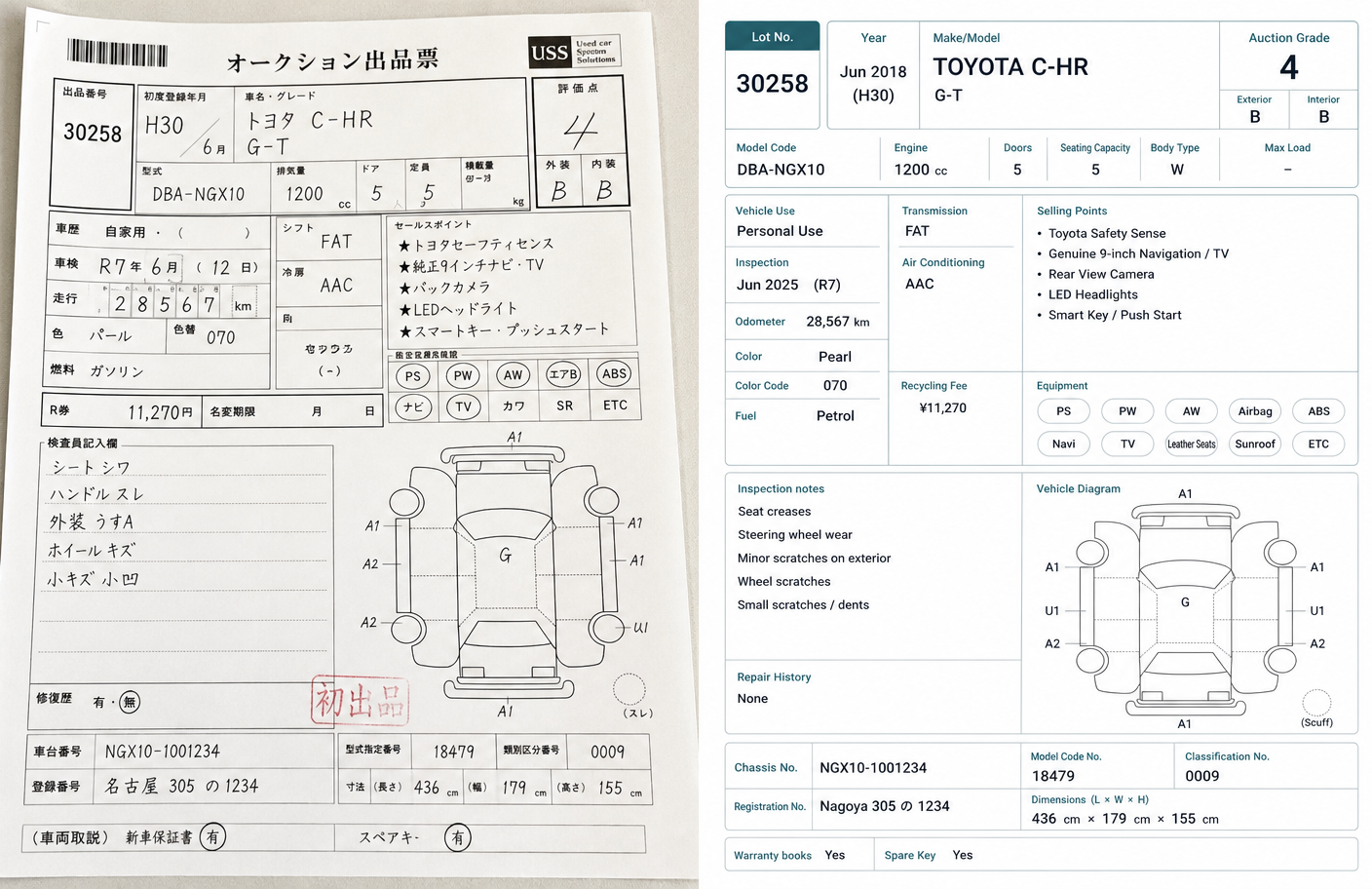Click the Warranty books Yes value
Viewport: 1372px width, 889px height.
click(x=835, y=855)
